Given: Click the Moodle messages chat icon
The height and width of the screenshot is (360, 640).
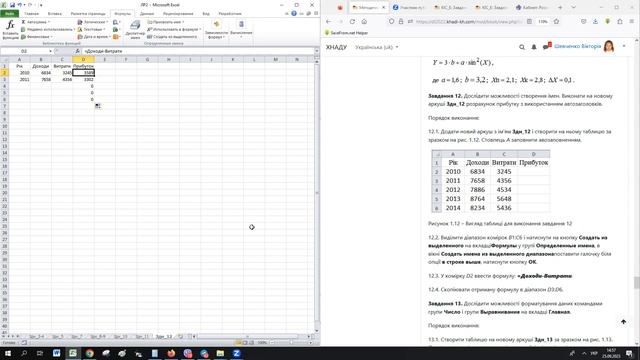Looking at the screenshot, I should coord(547,46).
